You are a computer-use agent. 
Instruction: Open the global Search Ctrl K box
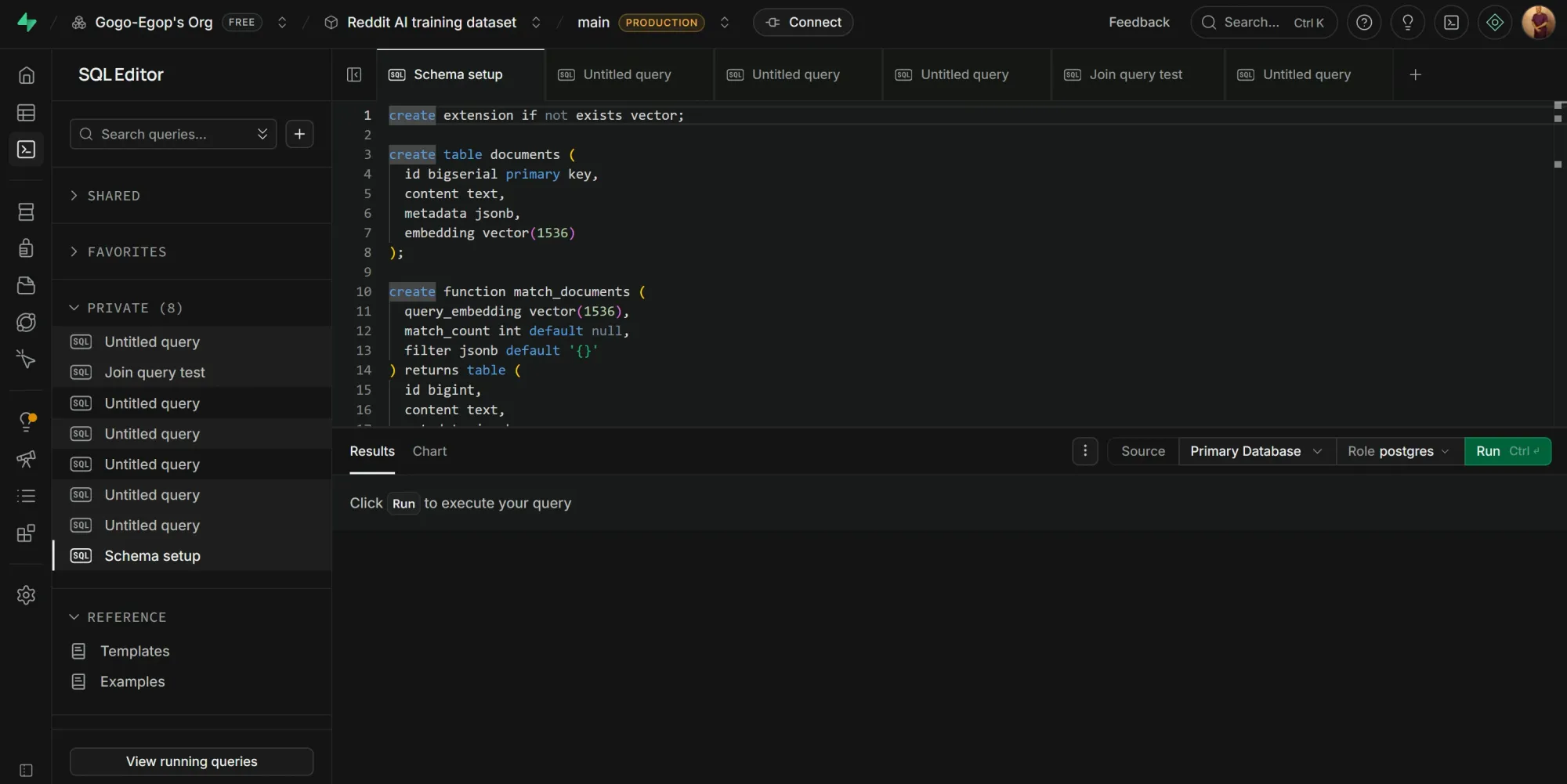[1263, 22]
